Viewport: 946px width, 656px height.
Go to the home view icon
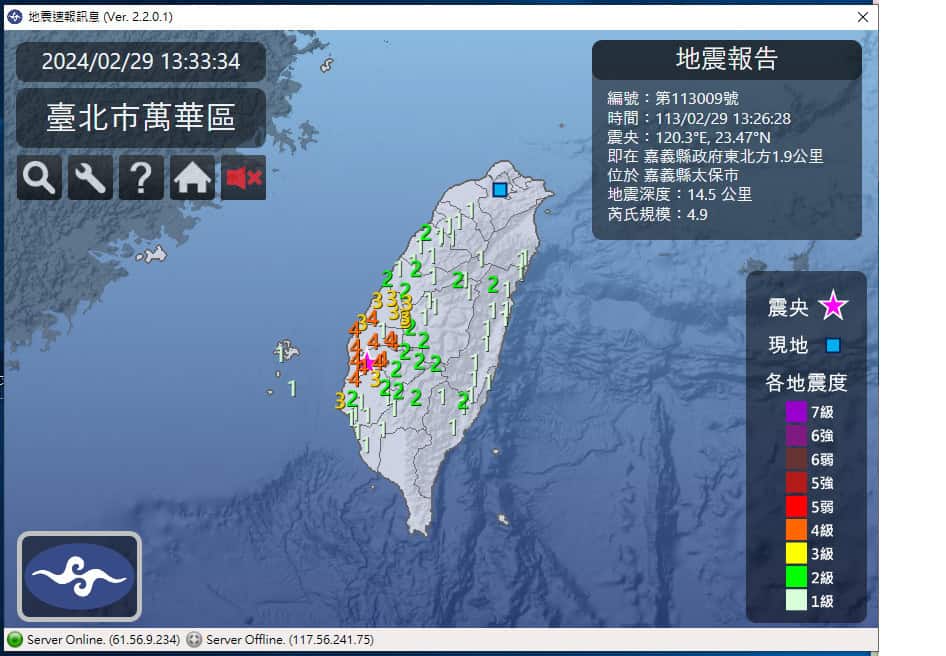tap(192, 178)
